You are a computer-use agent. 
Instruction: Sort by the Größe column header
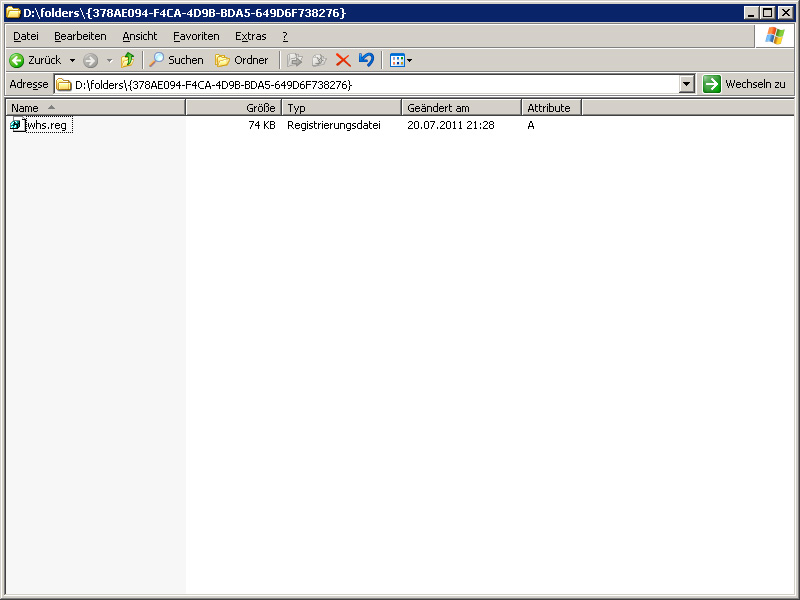pyautogui.click(x=234, y=108)
